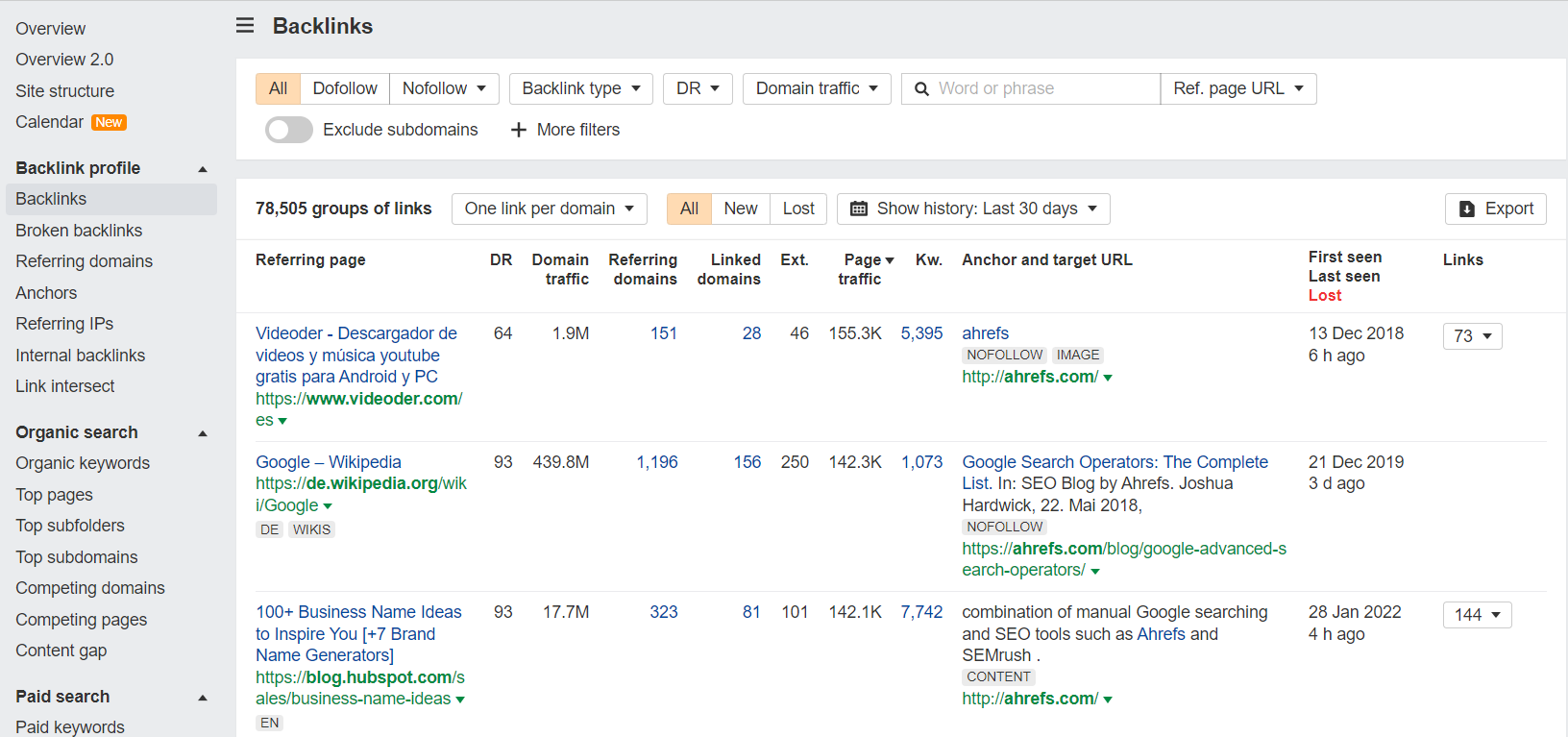
Task: Select the All links status tab
Action: point(689,209)
